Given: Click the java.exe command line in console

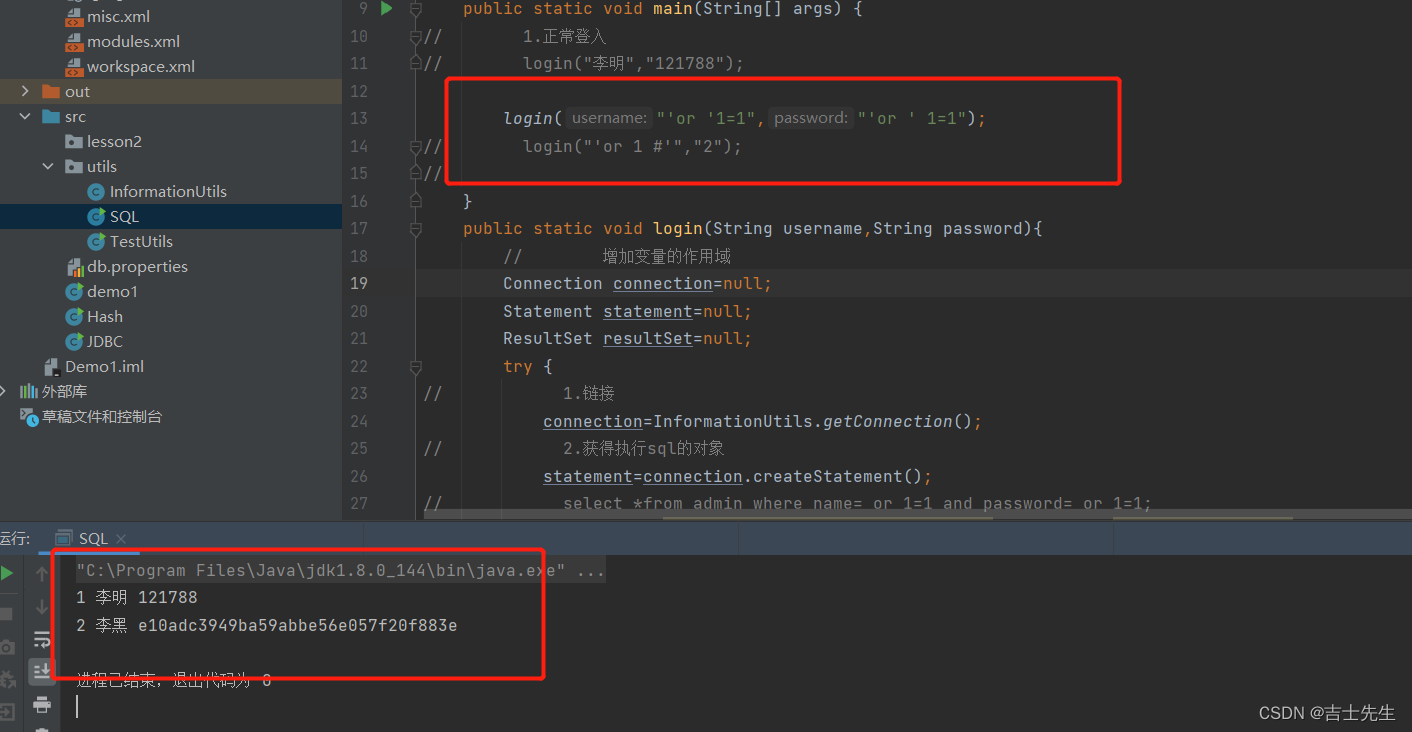Looking at the screenshot, I should coord(341,571).
